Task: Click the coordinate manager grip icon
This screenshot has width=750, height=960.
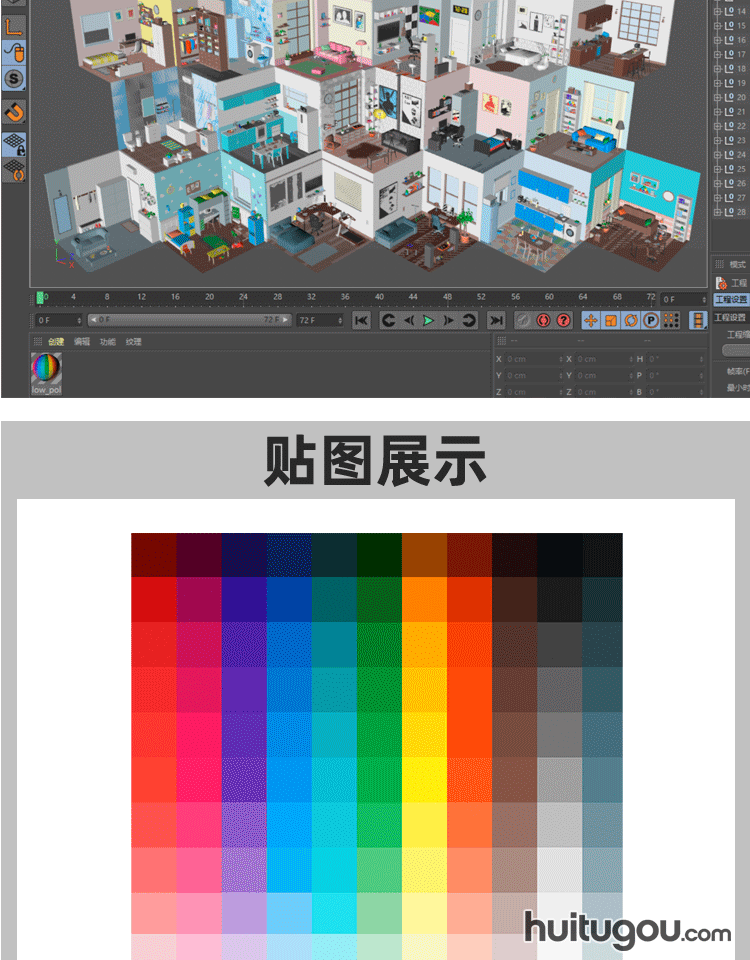Action: point(501,341)
